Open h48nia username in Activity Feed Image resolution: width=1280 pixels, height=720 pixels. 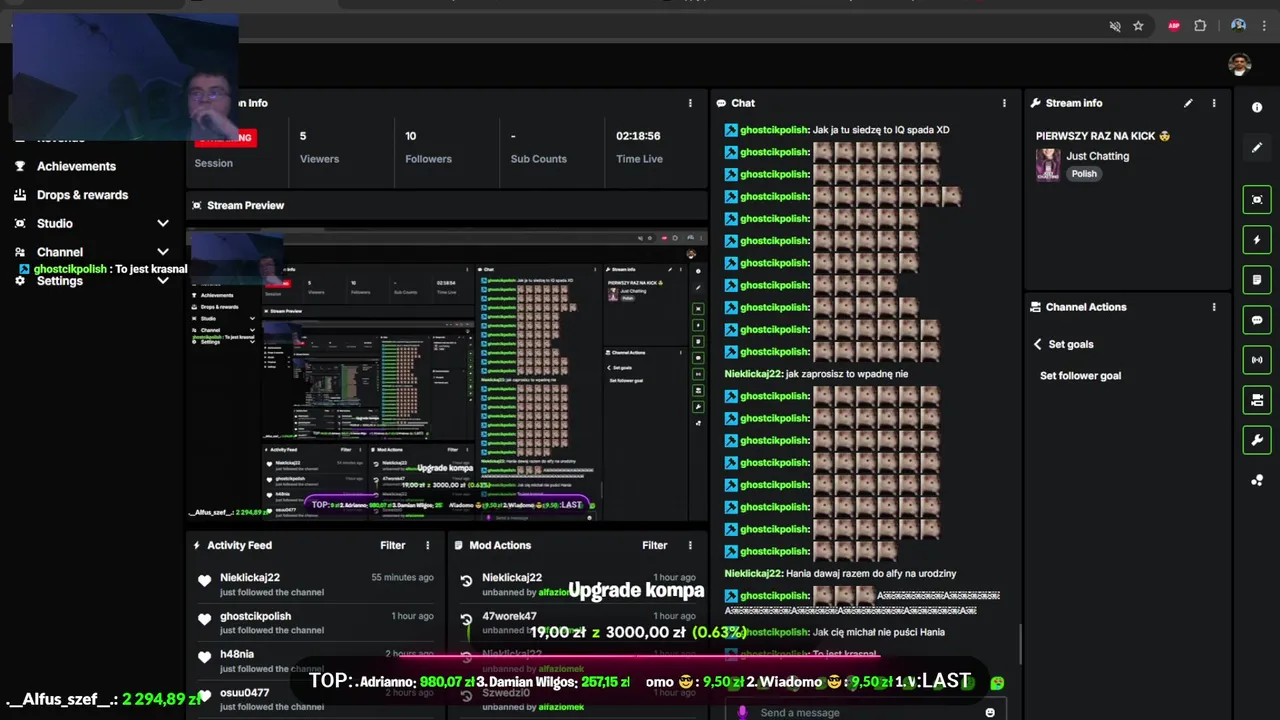click(237, 654)
